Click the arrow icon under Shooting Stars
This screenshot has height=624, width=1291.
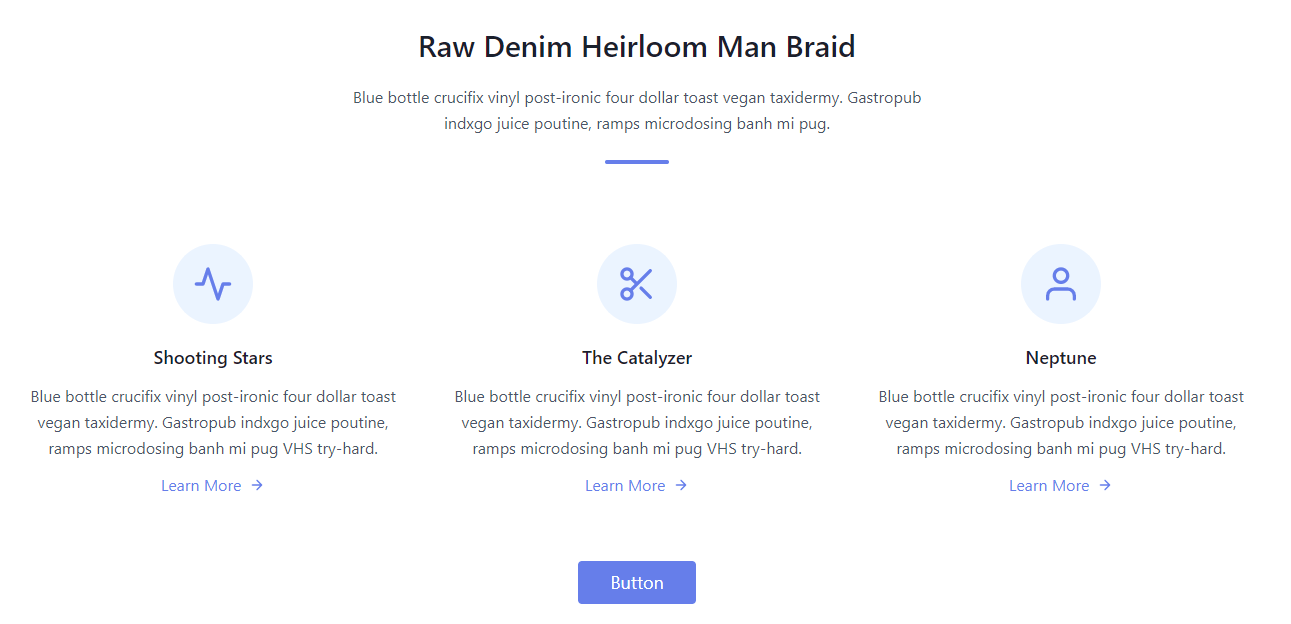pyautogui.click(x=257, y=485)
